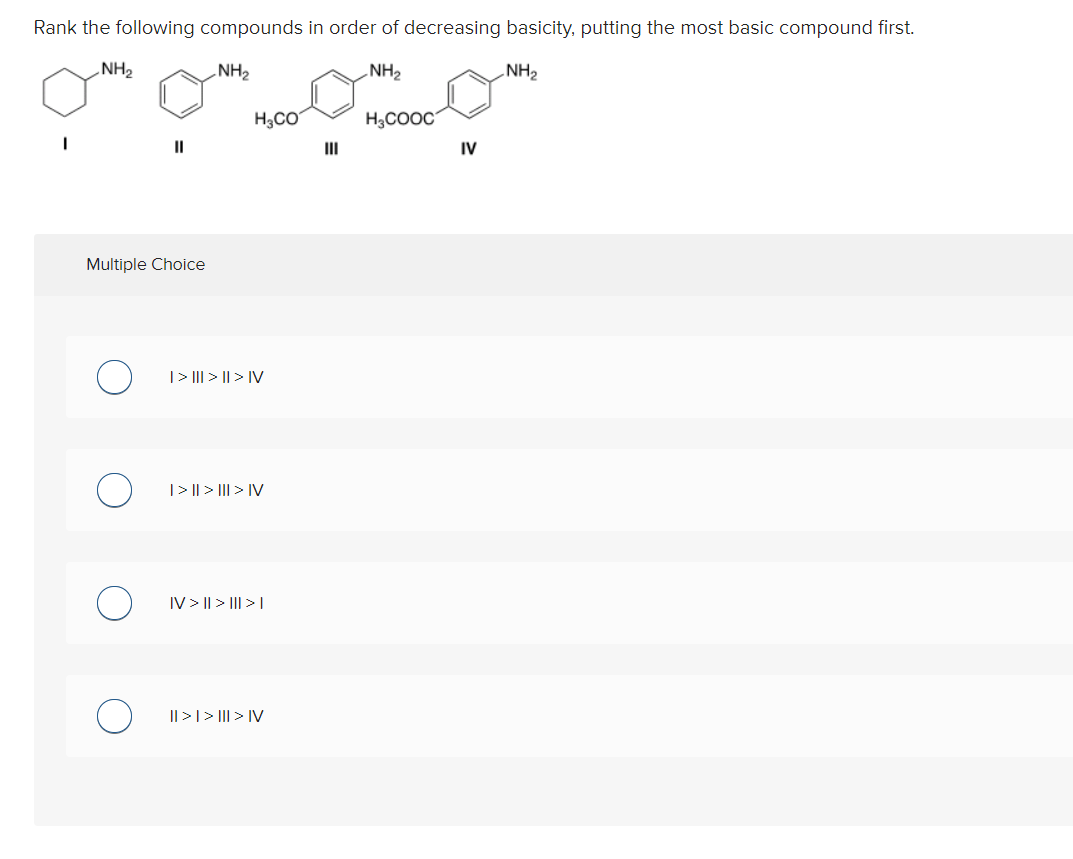Viewport: 1073px width, 859px height.
Task: Select the radio button for I > III > II > IV
Action: pyautogui.click(x=113, y=378)
